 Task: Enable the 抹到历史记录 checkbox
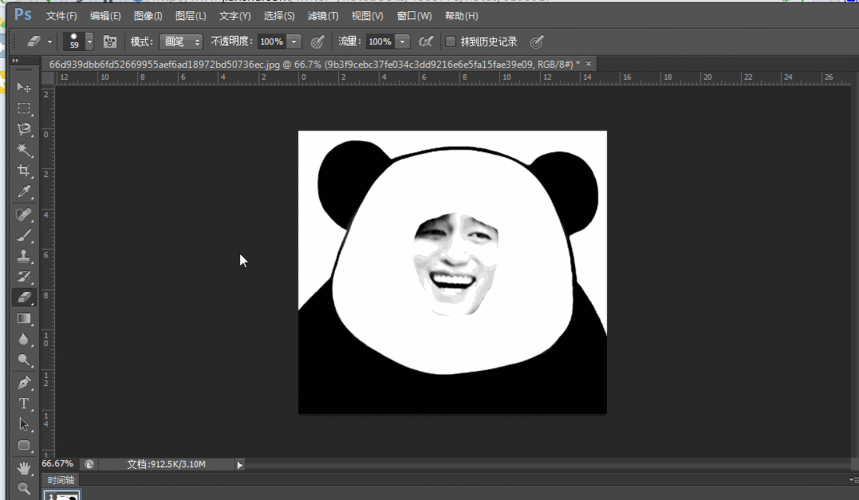coord(451,42)
